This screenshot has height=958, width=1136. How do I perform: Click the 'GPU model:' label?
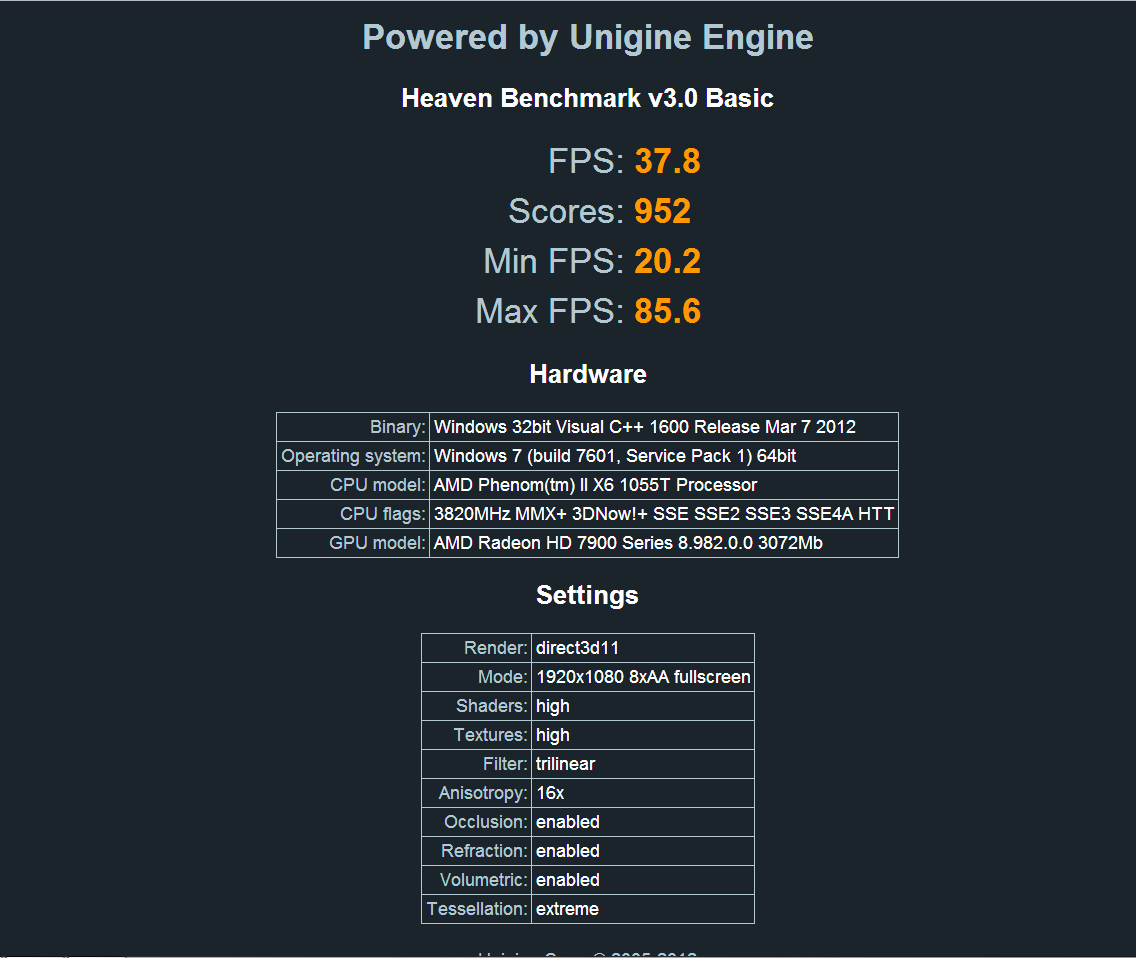[377, 543]
